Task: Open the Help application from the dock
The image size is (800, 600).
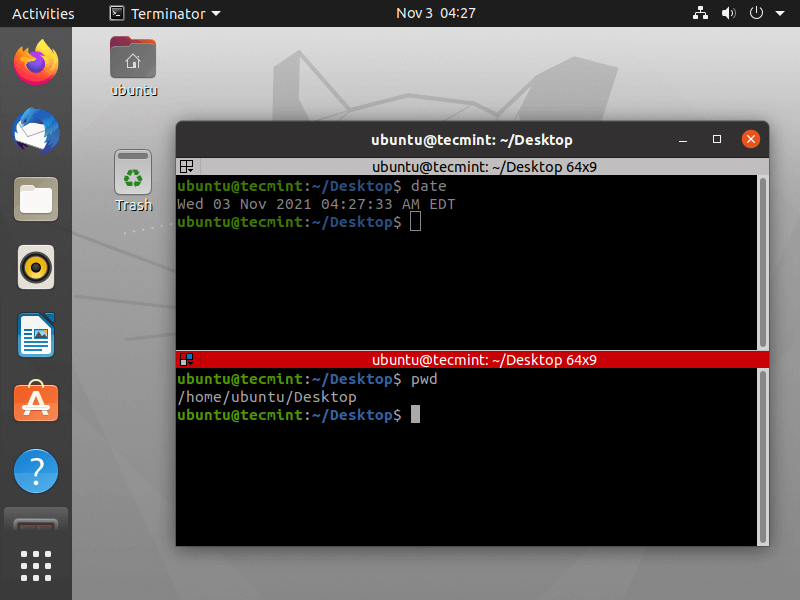Action: point(35,471)
